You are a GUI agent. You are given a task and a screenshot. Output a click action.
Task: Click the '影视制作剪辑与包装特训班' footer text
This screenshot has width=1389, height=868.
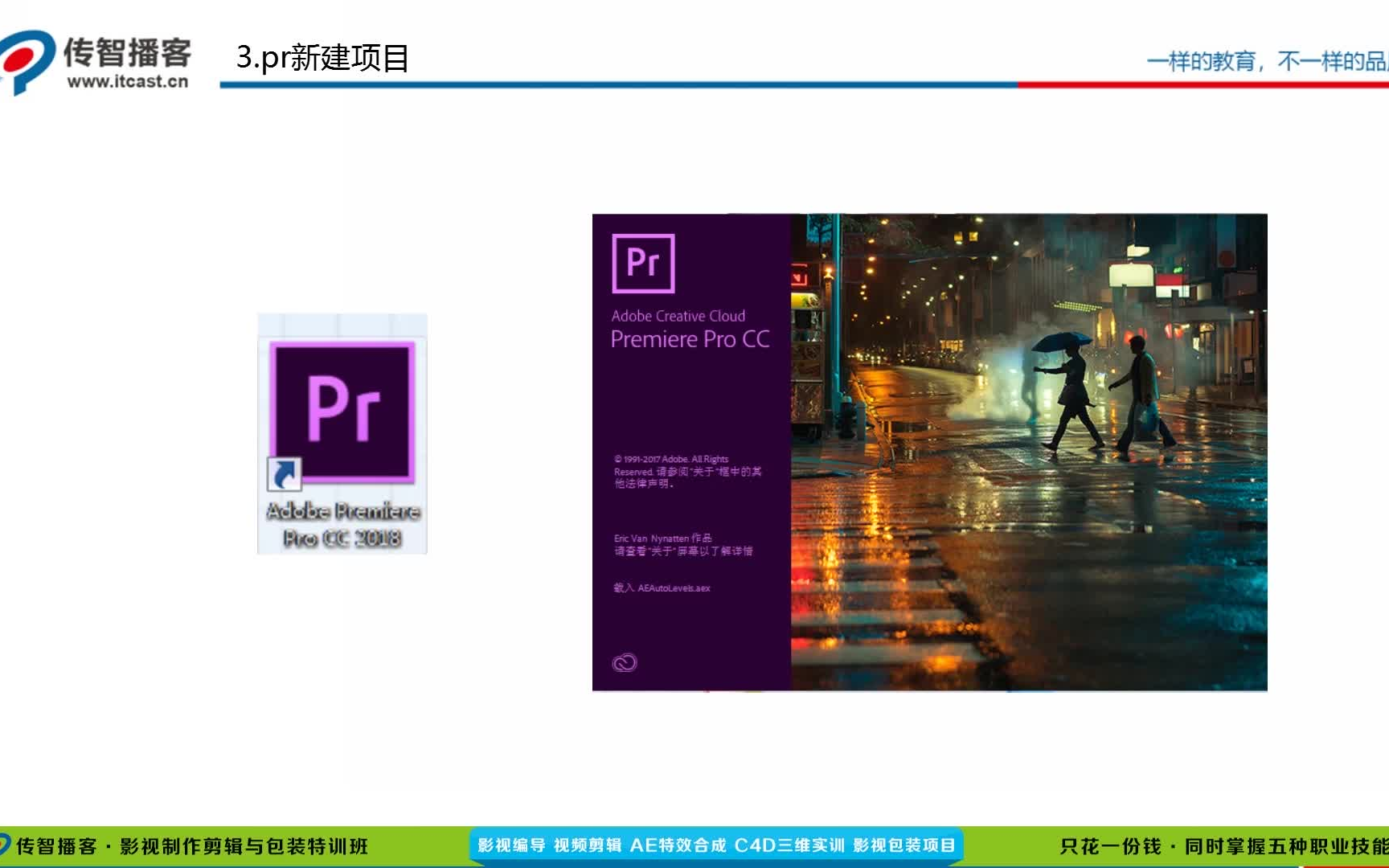(x=244, y=846)
